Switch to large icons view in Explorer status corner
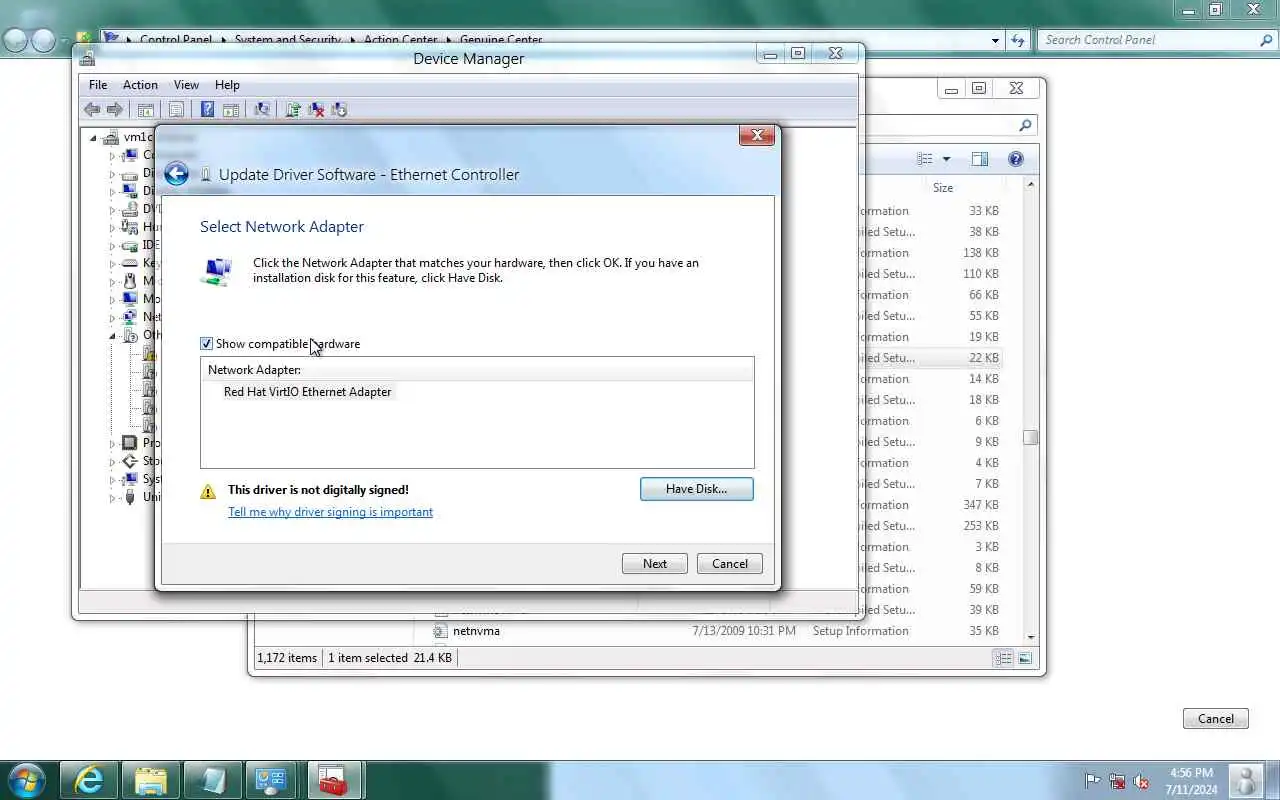The height and width of the screenshot is (800, 1280). pos(1025,658)
